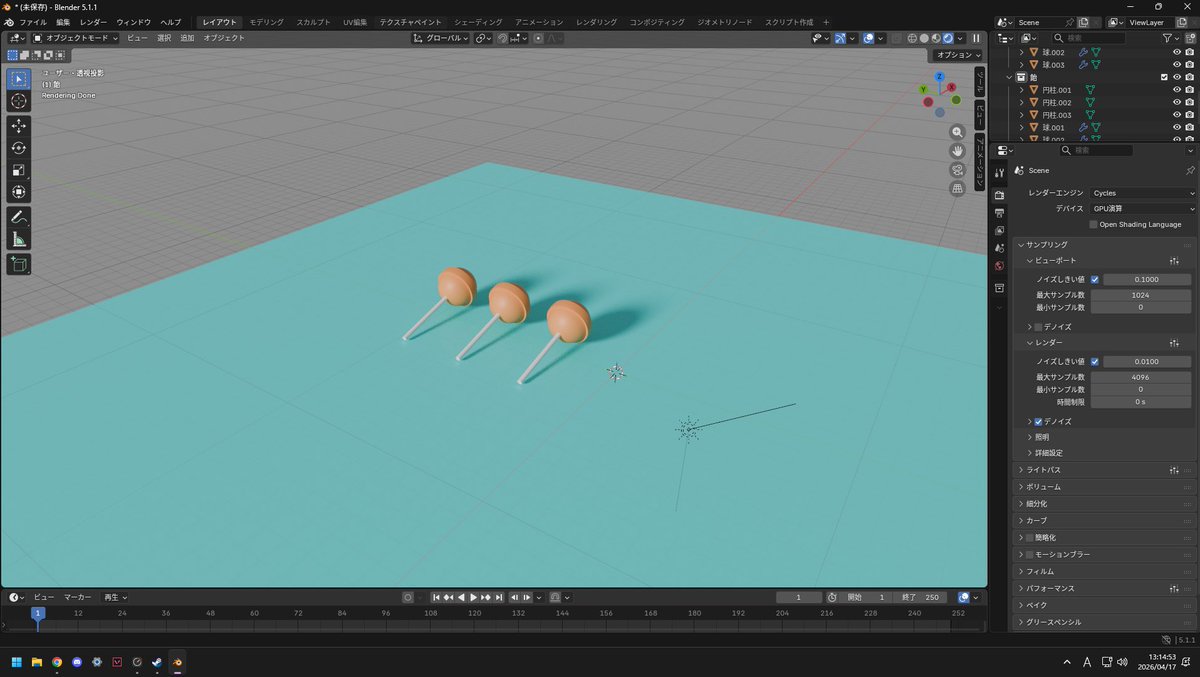Screen dimensions: 1200x677
Task: Click the current frame number field
Action: [799, 597]
